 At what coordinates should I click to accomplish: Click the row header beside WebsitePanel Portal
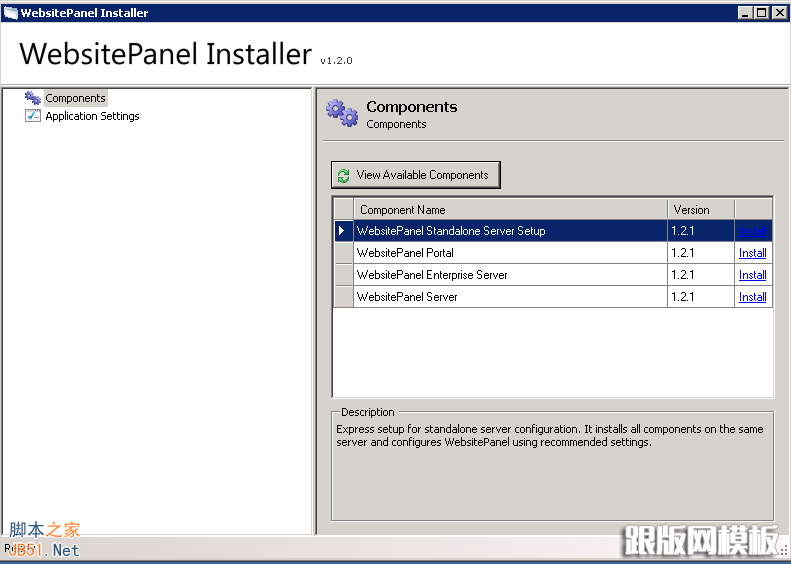pos(344,253)
